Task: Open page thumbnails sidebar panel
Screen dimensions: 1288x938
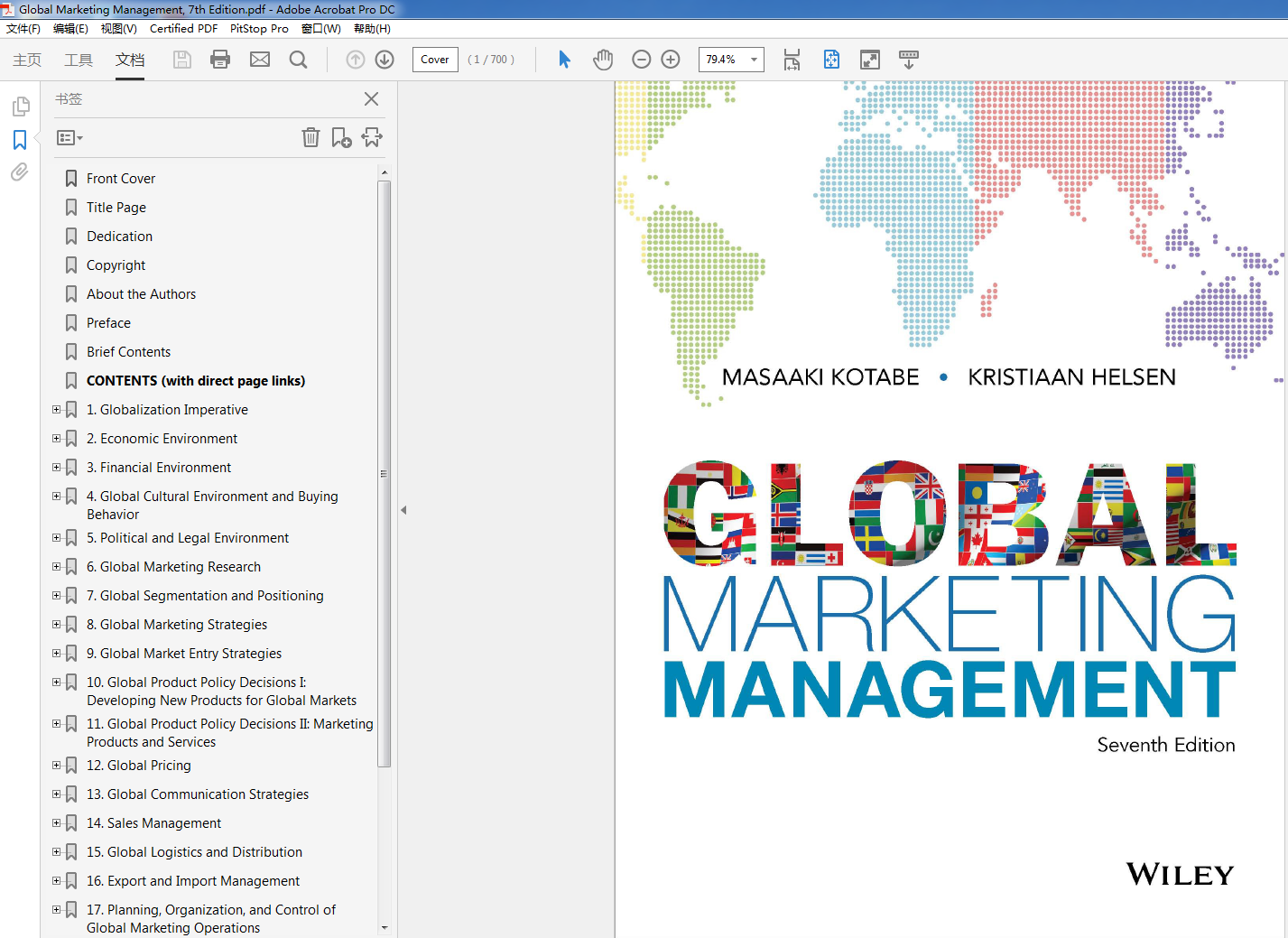Action: click(x=20, y=107)
